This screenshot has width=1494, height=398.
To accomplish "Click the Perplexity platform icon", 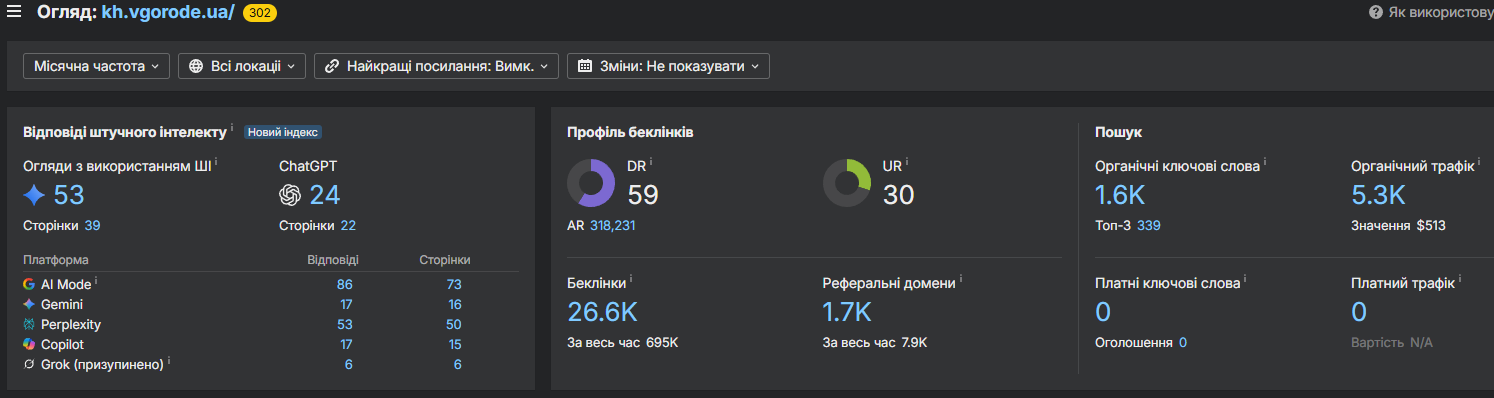I will pyautogui.click(x=29, y=324).
